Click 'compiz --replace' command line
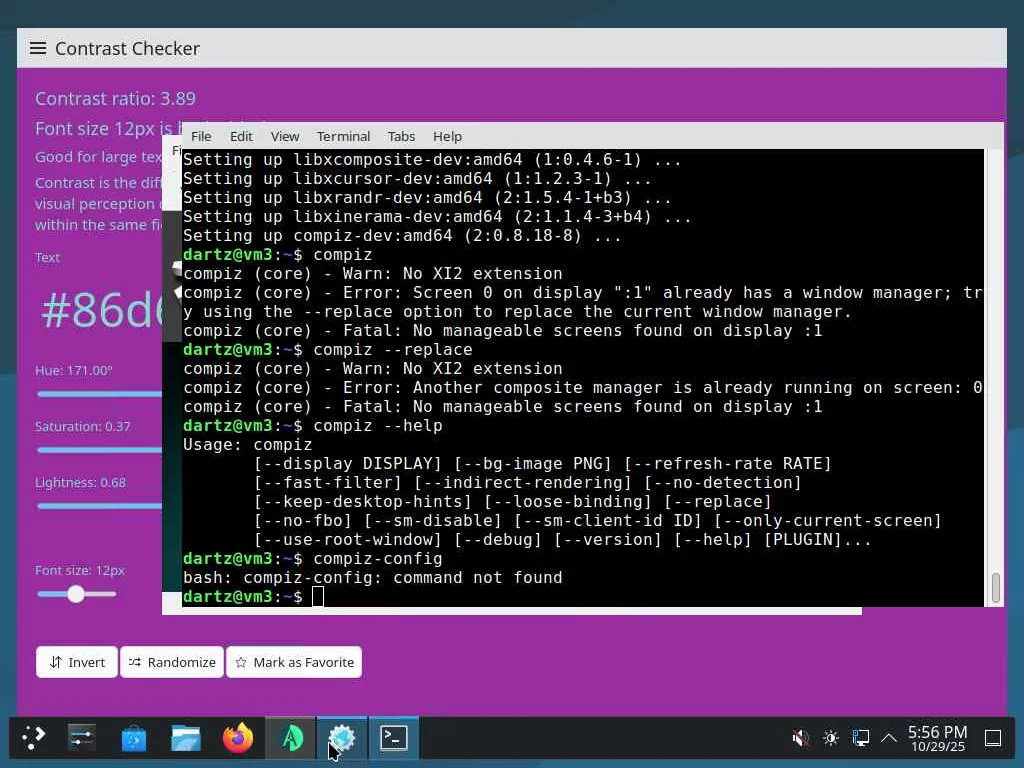The image size is (1024, 768). click(392, 350)
